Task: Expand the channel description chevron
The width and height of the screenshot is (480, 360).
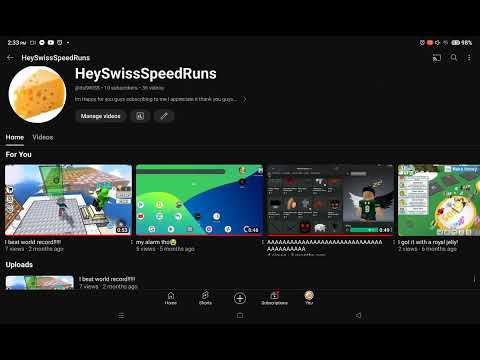Action: pyautogui.click(x=244, y=99)
